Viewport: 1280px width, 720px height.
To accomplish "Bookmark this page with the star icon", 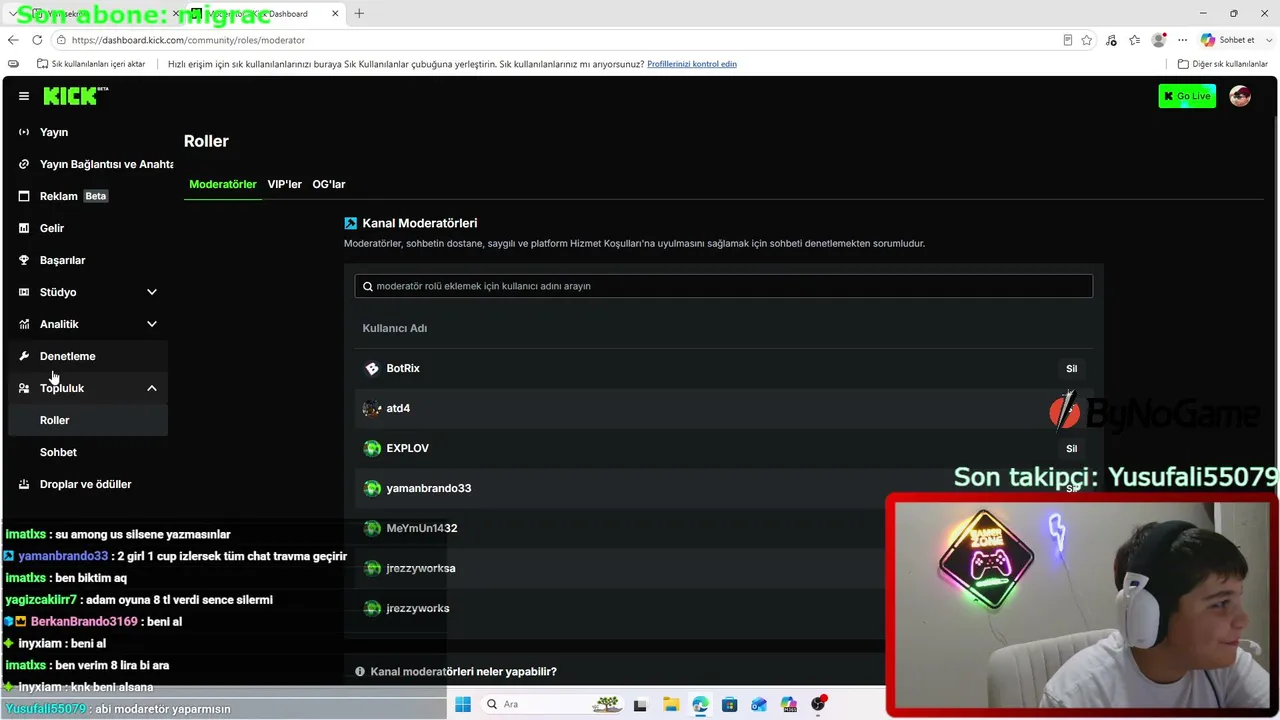I will 1087,40.
